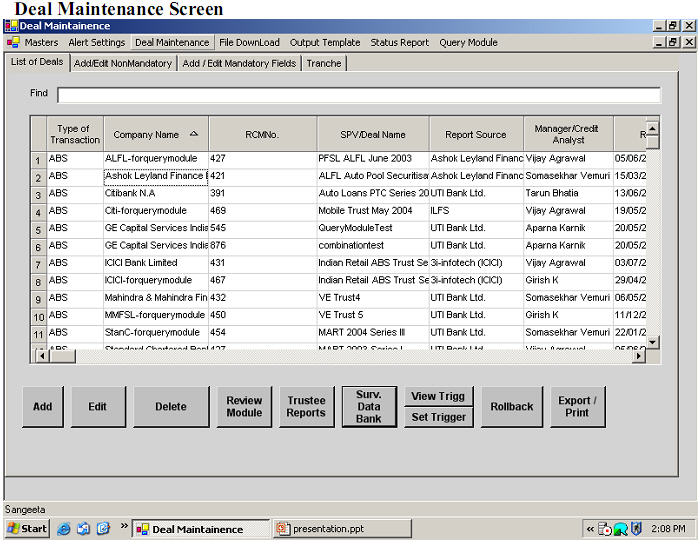
Task: Select the ICICI Bank Limited cell
Action: [x=156, y=263]
